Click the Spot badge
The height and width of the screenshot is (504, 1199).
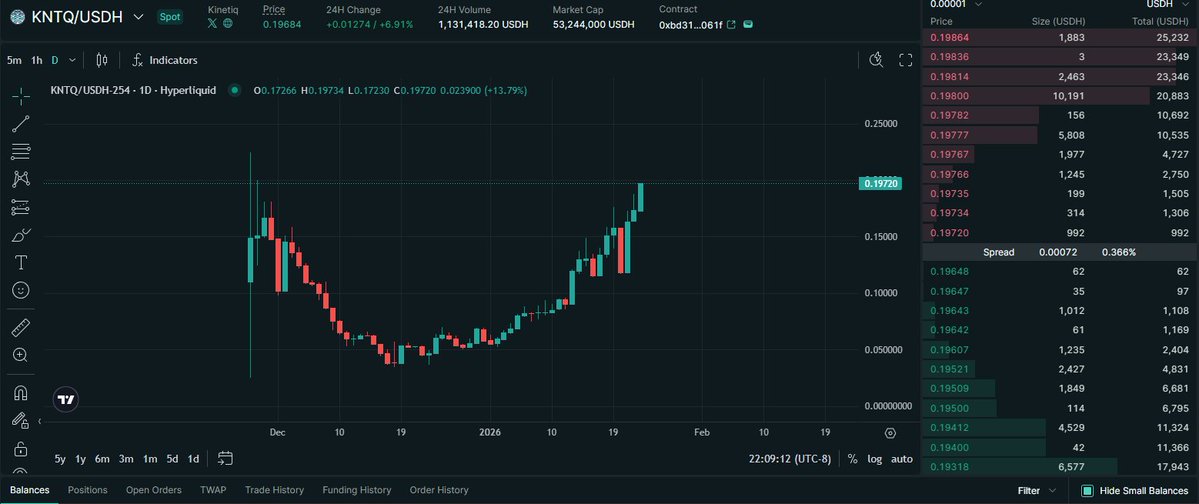170,17
